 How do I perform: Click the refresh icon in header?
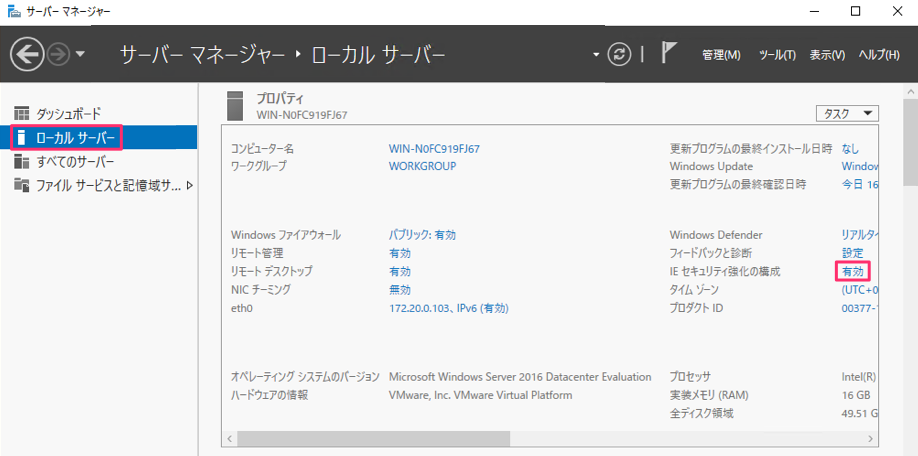(x=619, y=54)
